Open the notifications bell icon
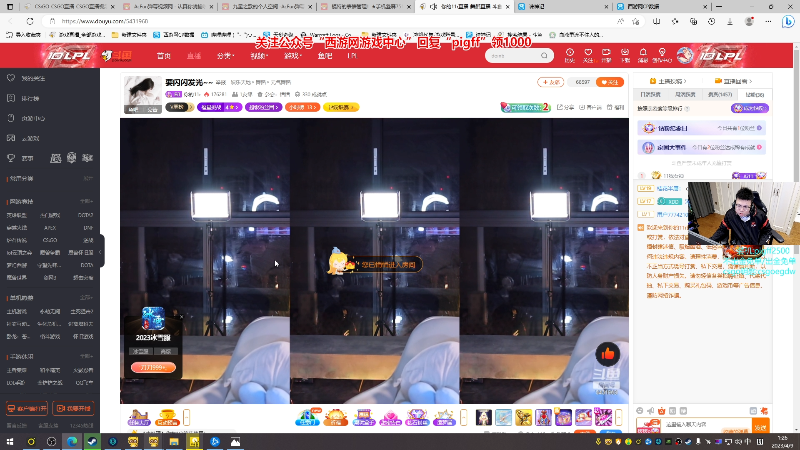 [x=643, y=53]
